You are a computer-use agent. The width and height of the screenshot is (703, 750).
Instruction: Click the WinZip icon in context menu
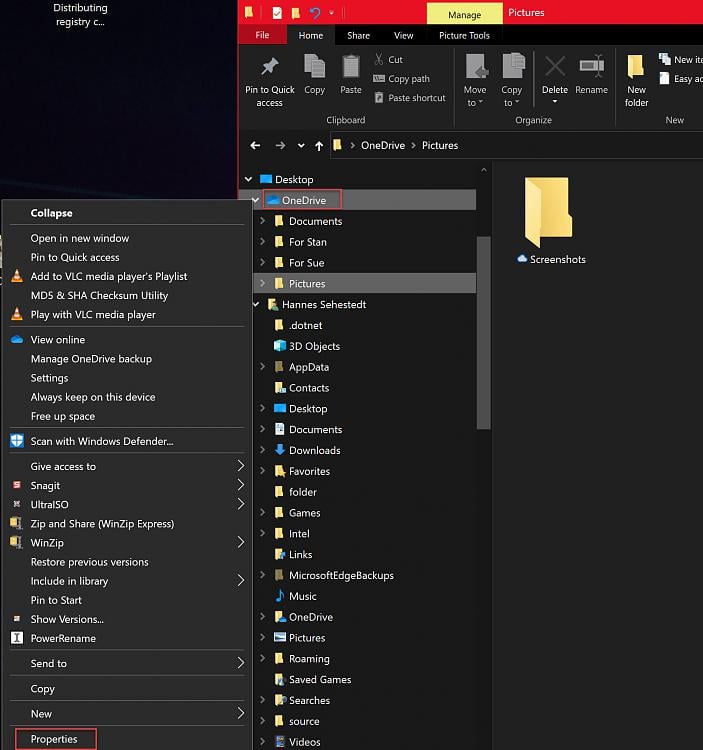16,542
